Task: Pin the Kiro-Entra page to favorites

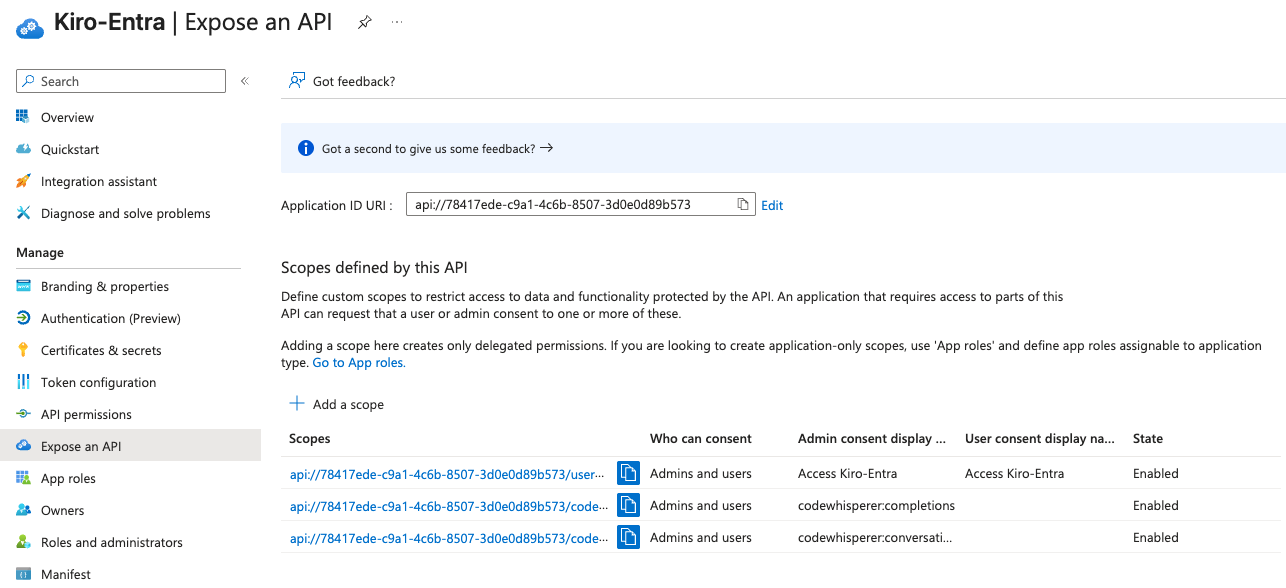Action: click(x=365, y=23)
